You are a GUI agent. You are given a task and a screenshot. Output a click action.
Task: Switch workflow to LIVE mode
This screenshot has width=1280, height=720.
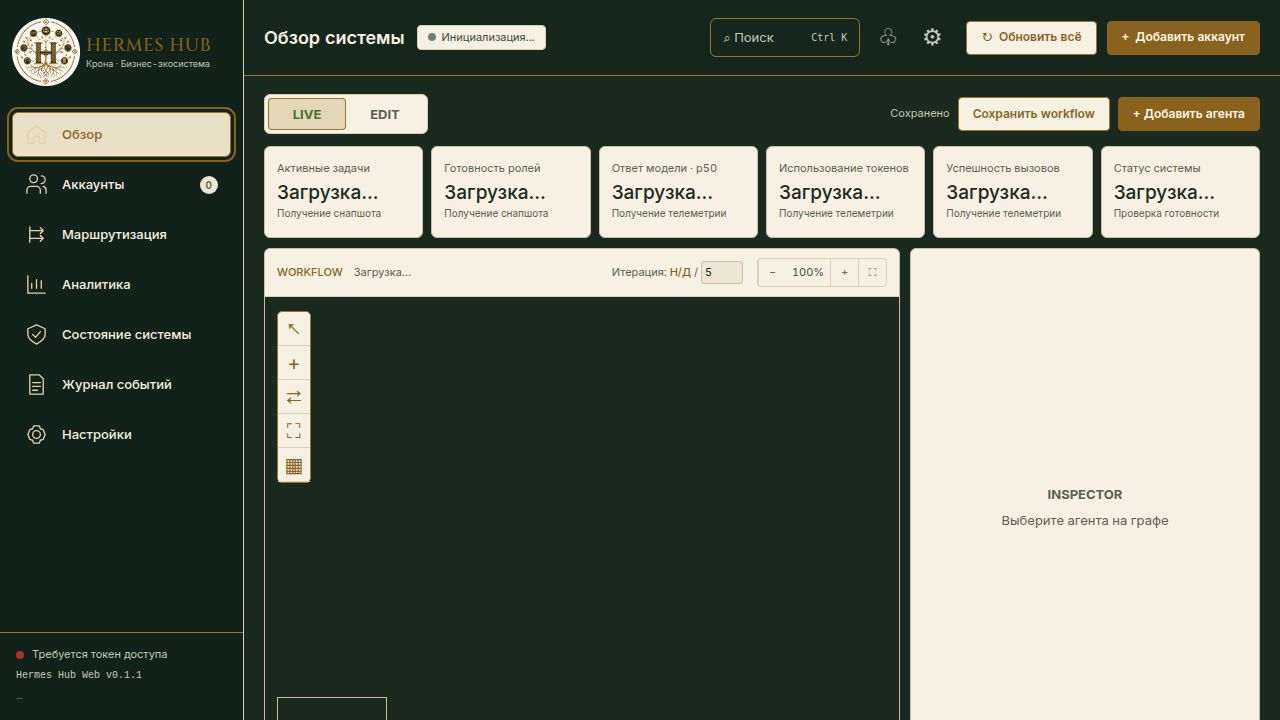[307, 114]
